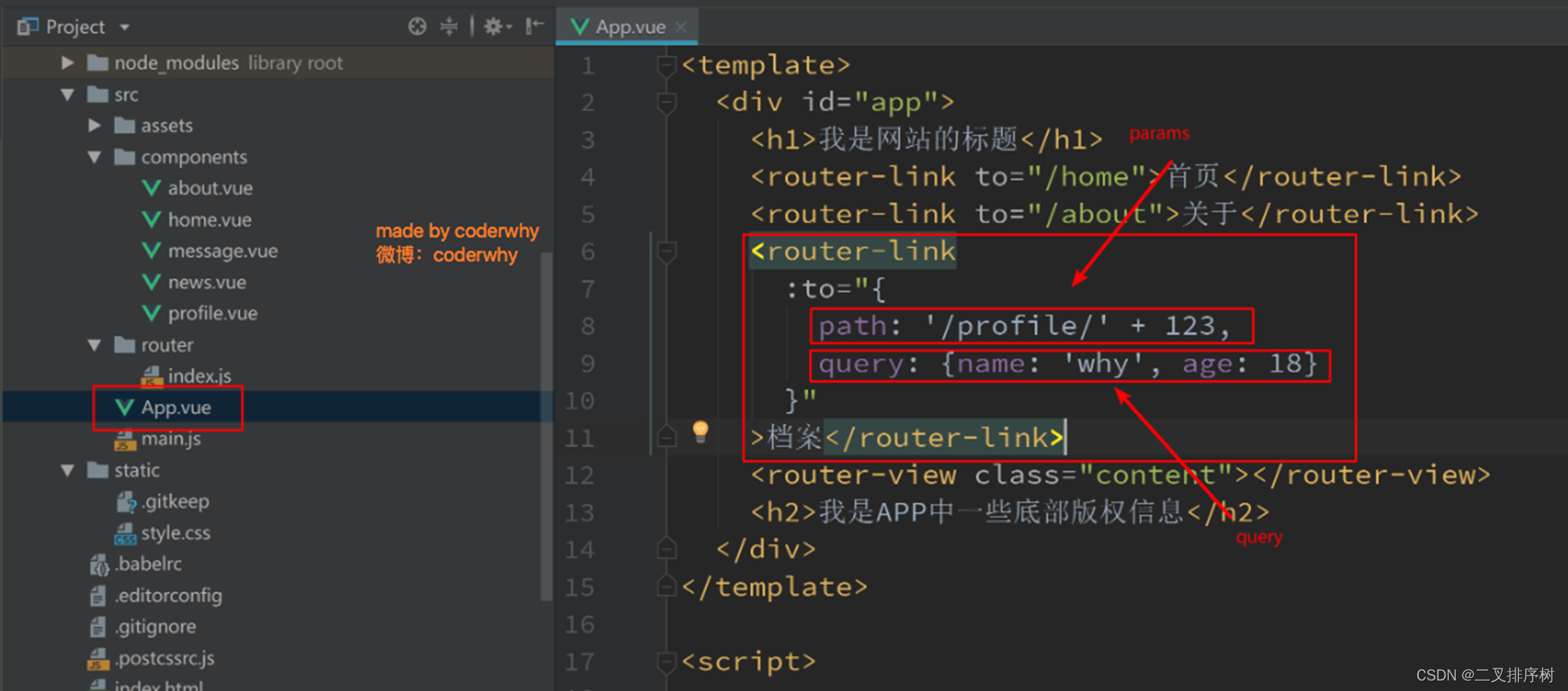Viewport: 1568px width, 691px height.
Task: Click the JS file icon beside main.js
Action: tap(125, 440)
